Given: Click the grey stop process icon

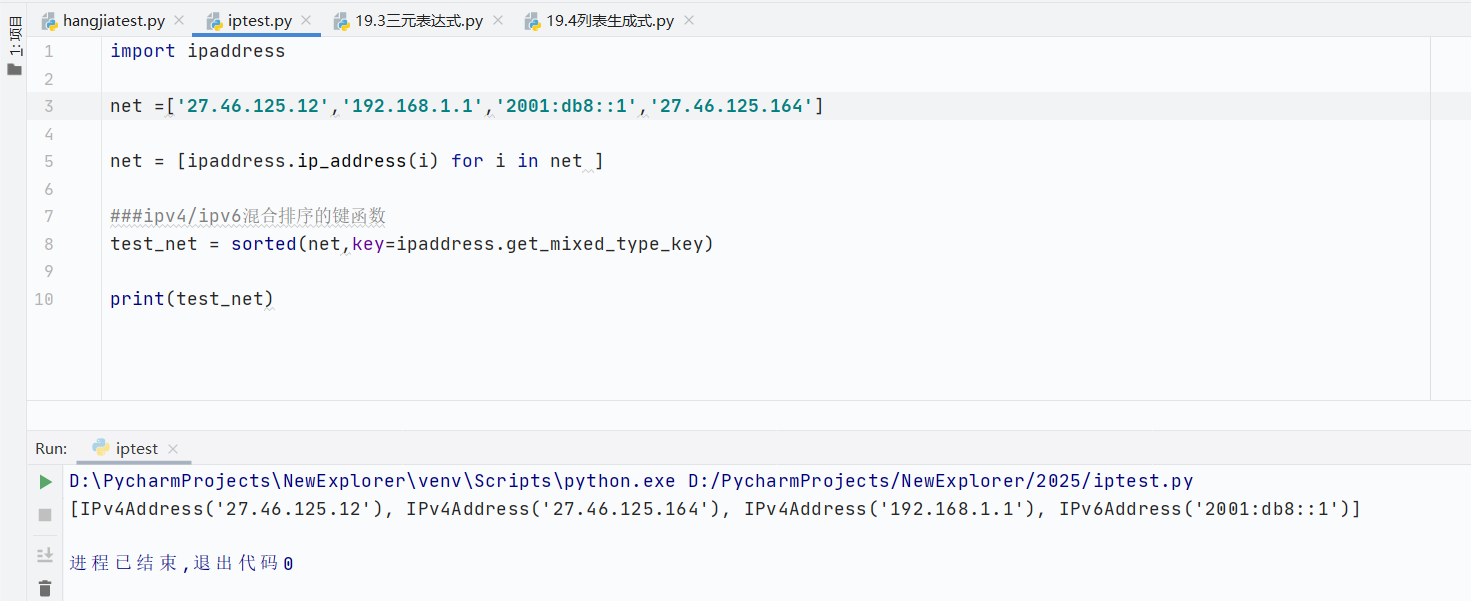Looking at the screenshot, I should click(45, 515).
